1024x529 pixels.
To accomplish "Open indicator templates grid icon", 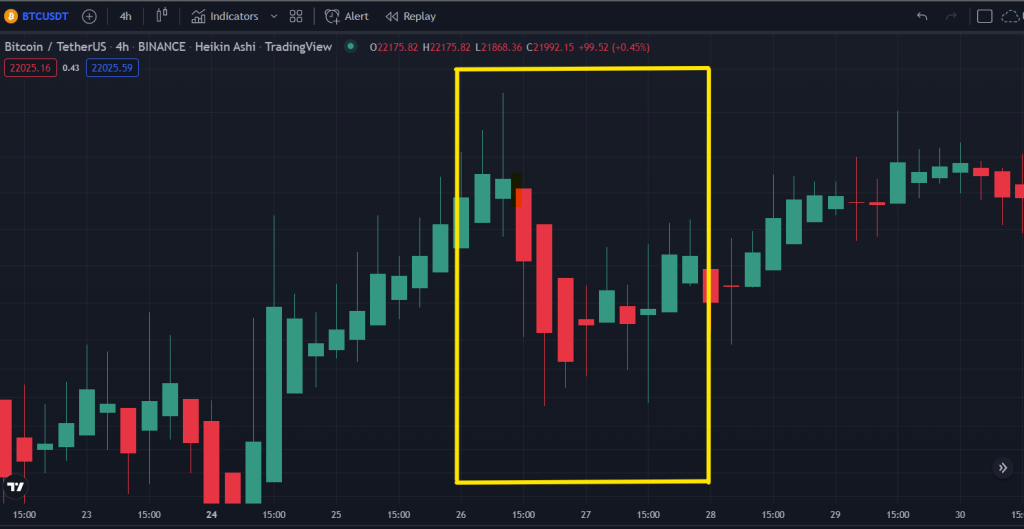I will click(x=296, y=16).
